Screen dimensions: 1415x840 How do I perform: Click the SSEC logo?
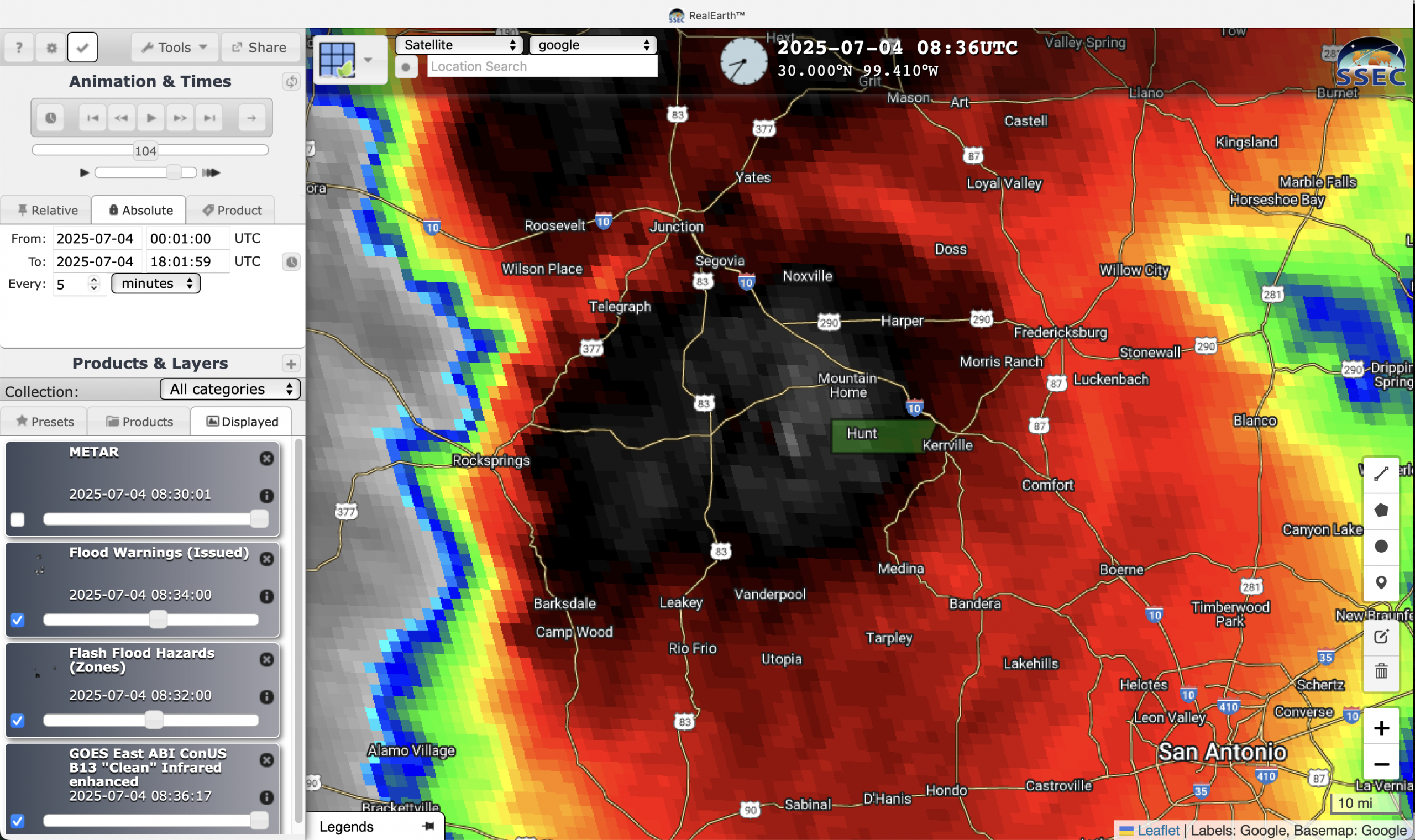pyautogui.click(x=1370, y=64)
